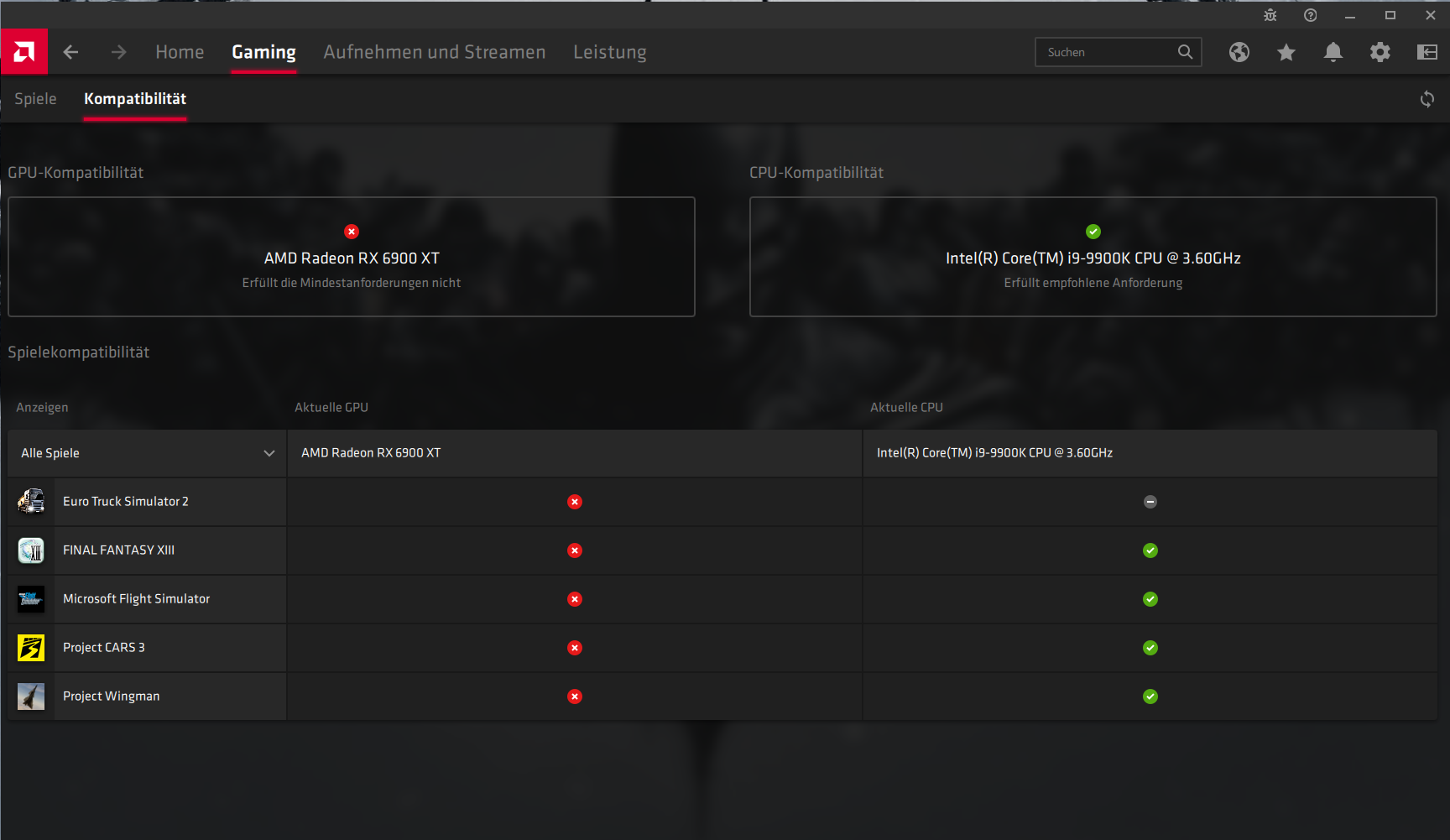Refresh the compatibility list

1427,99
